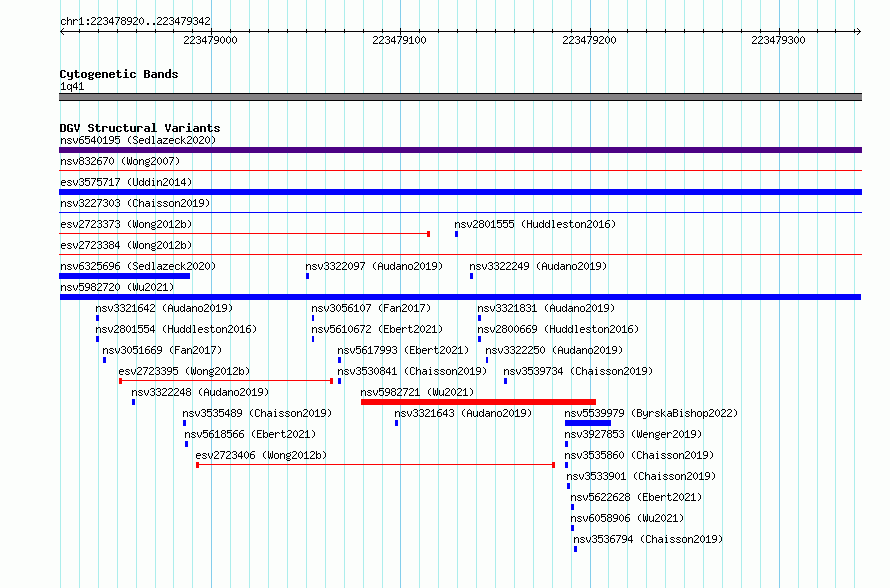Click nsv3530841 (Chaisson2019) label
Viewport: 890px width, 588px height.
(x=412, y=371)
